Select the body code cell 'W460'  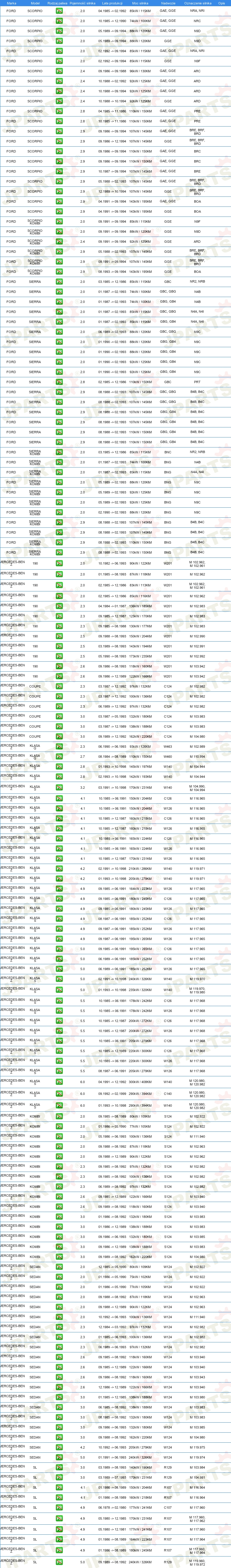[x=167, y=757]
